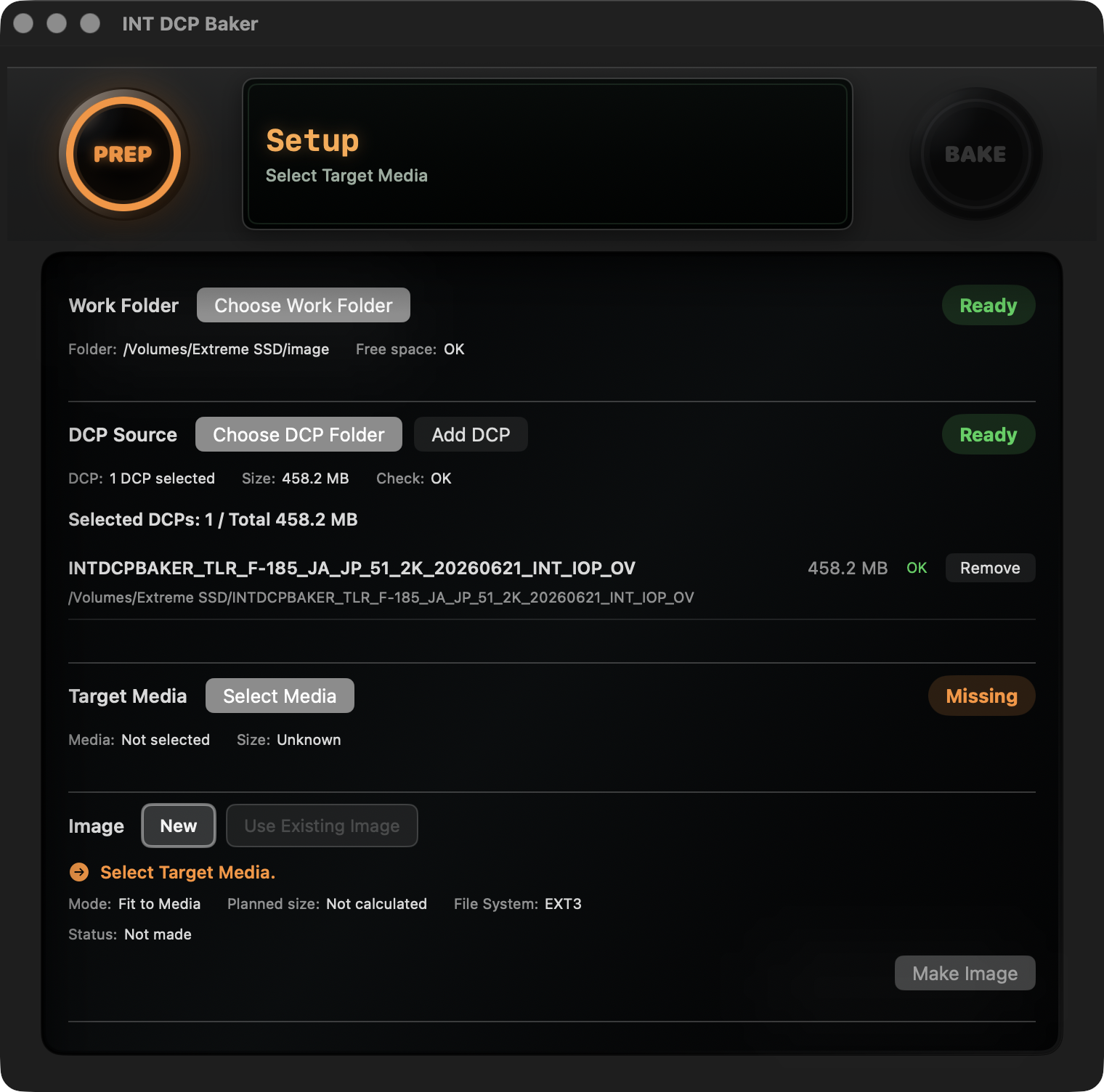Viewport: 1104px width, 1092px height.
Task: Click the INT DCP Baker window title
Action: pyautogui.click(x=190, y=24)
